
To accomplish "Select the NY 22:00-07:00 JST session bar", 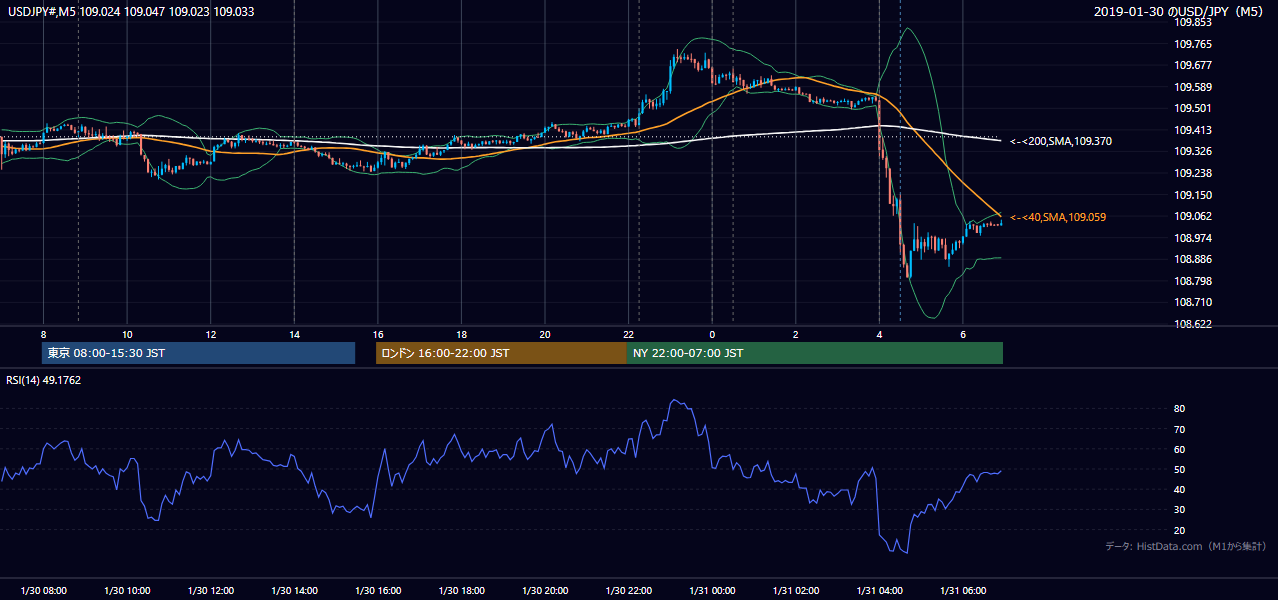I will point(815,353).
